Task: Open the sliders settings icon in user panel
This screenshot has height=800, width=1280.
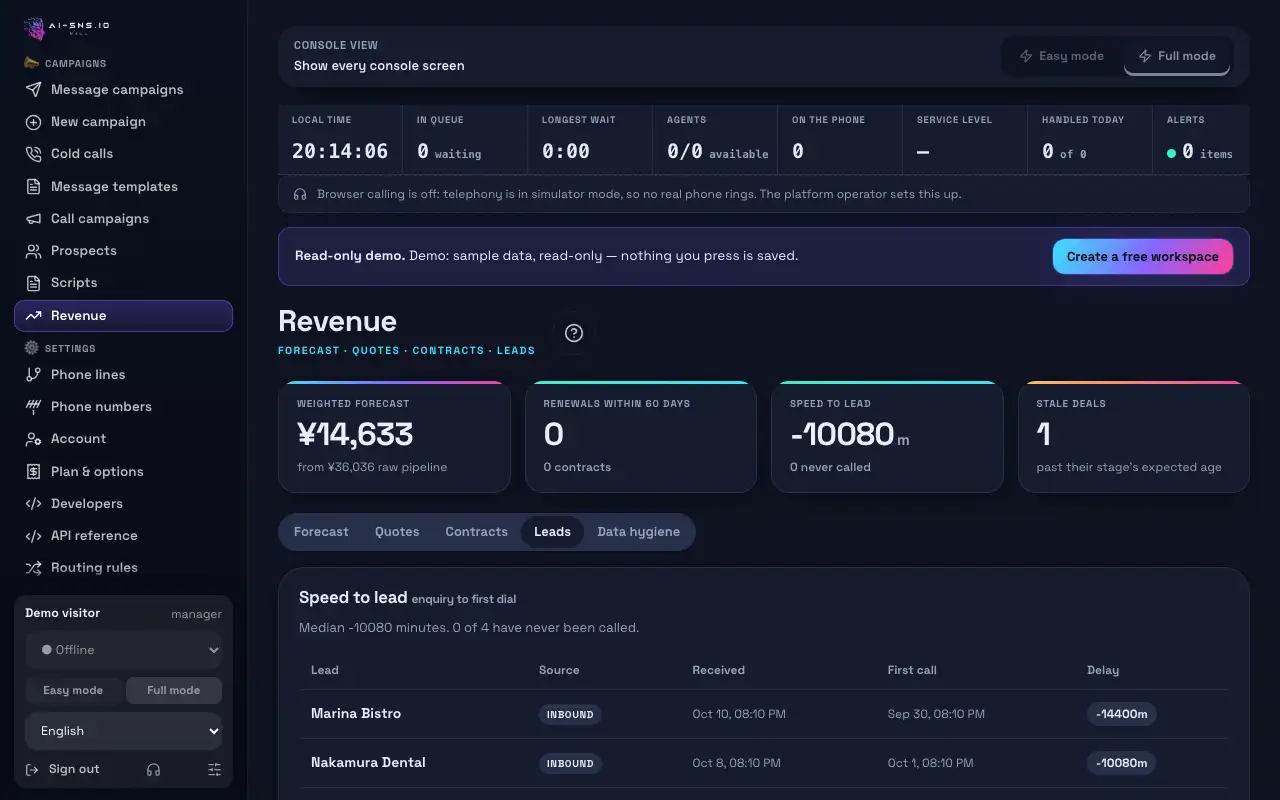Action: click(x=214, y=770)
